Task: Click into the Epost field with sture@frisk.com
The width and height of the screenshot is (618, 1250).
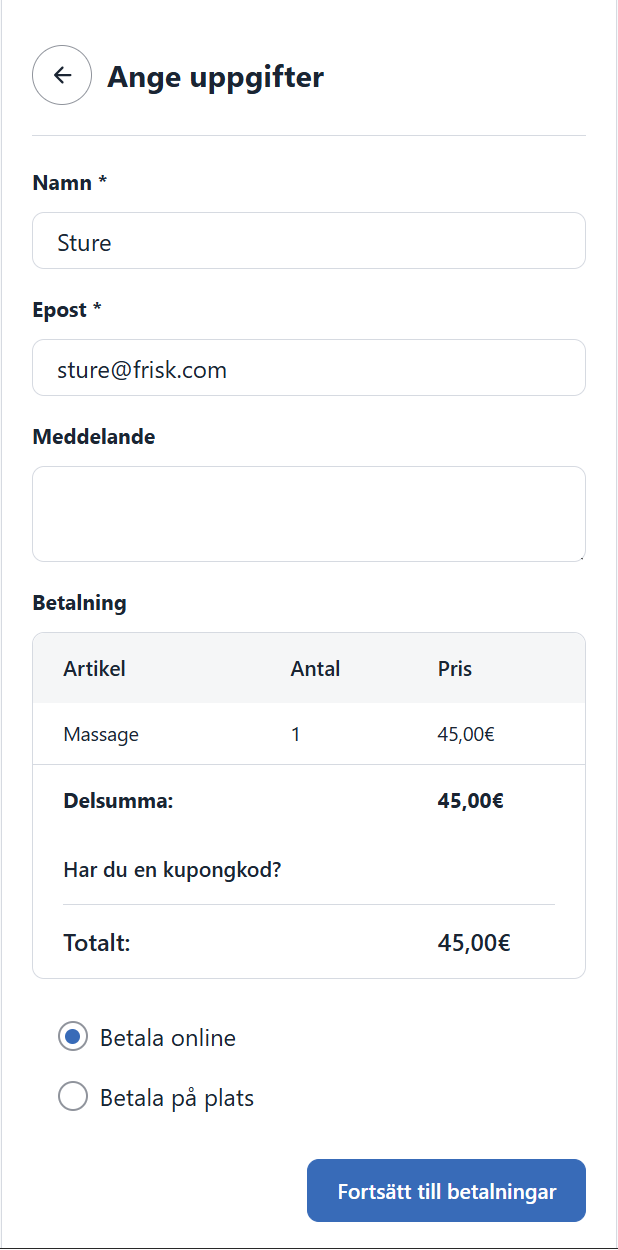Action: 309,368
